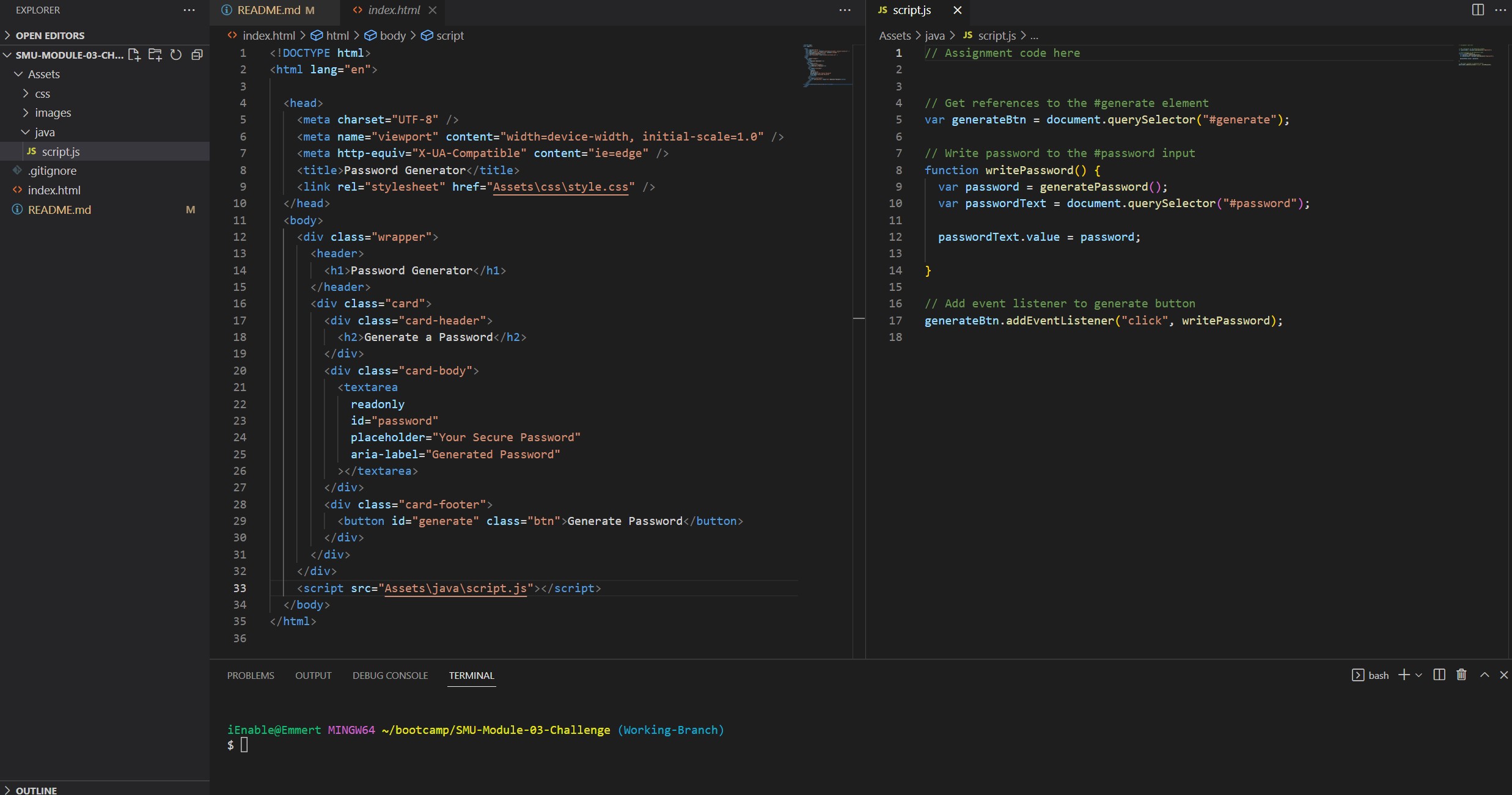The width and height of the screenshot is (1512, 795).
Task: Close the index.html editor tab
Action: pyautogui.click(x=433, y=10)
